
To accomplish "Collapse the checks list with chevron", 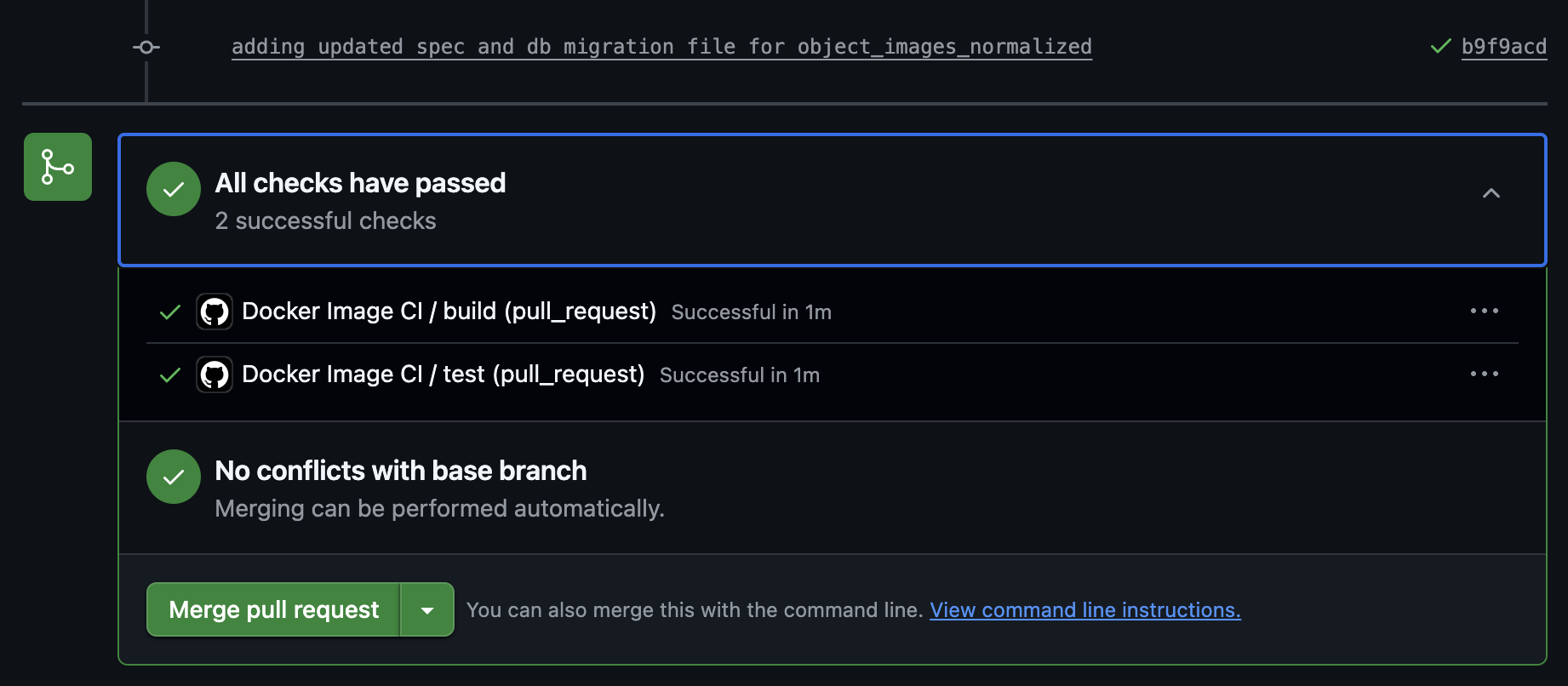I will [1491, 193].
